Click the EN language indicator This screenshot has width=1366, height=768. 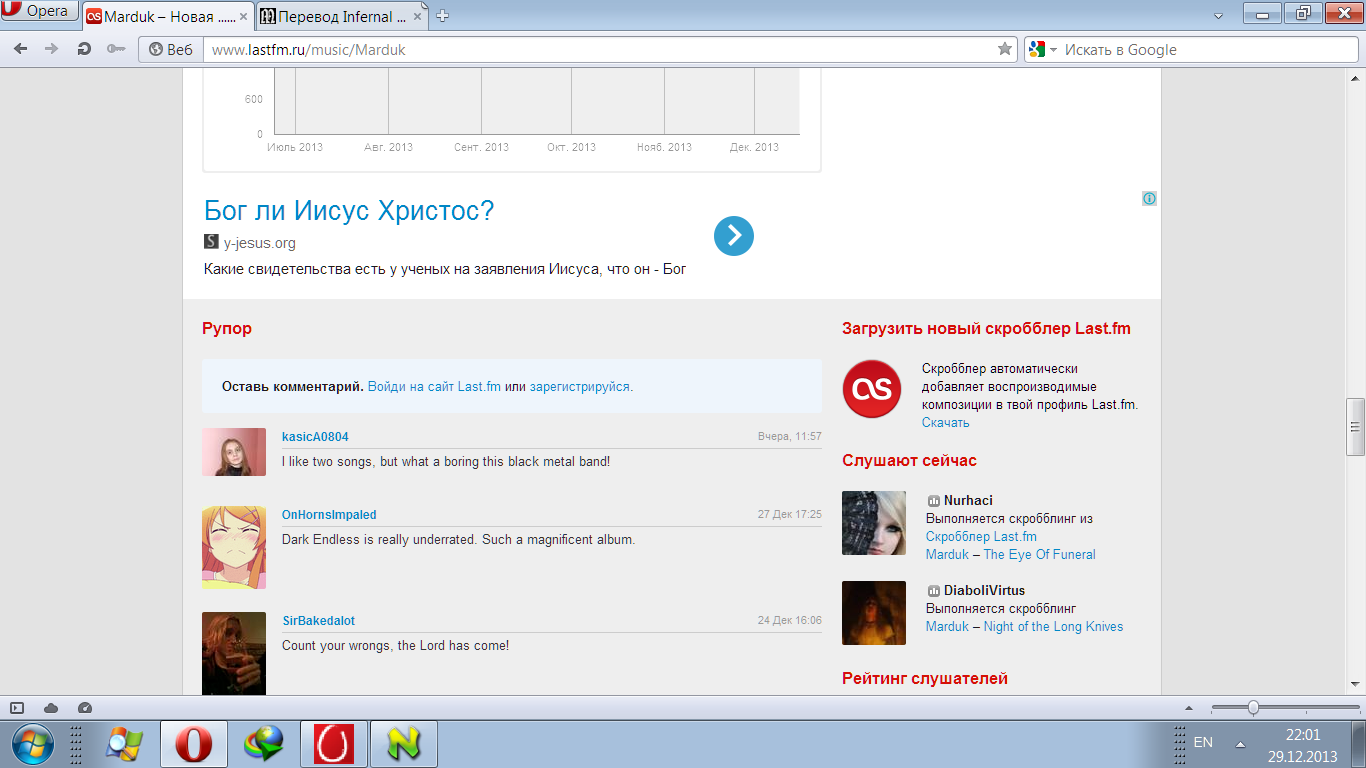[x=1203, y=742]
